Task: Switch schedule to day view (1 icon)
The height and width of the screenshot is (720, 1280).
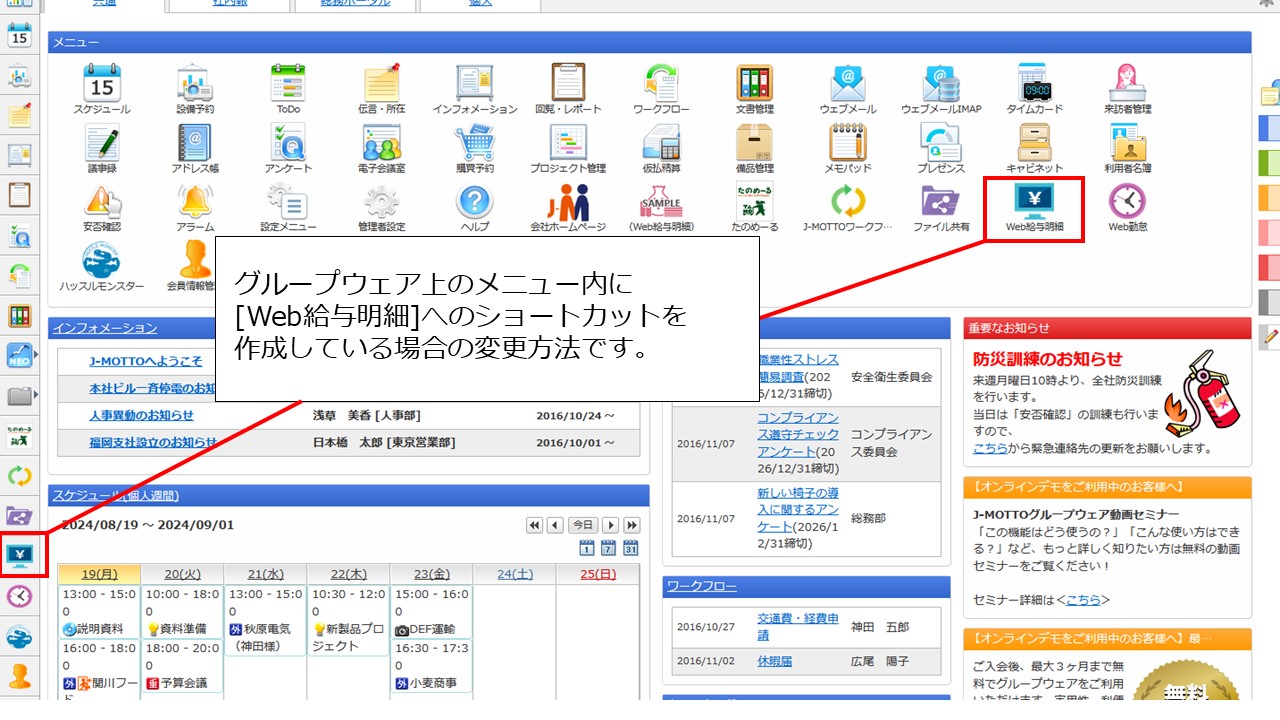Action: pyautogui.click(x=587, y=547)
